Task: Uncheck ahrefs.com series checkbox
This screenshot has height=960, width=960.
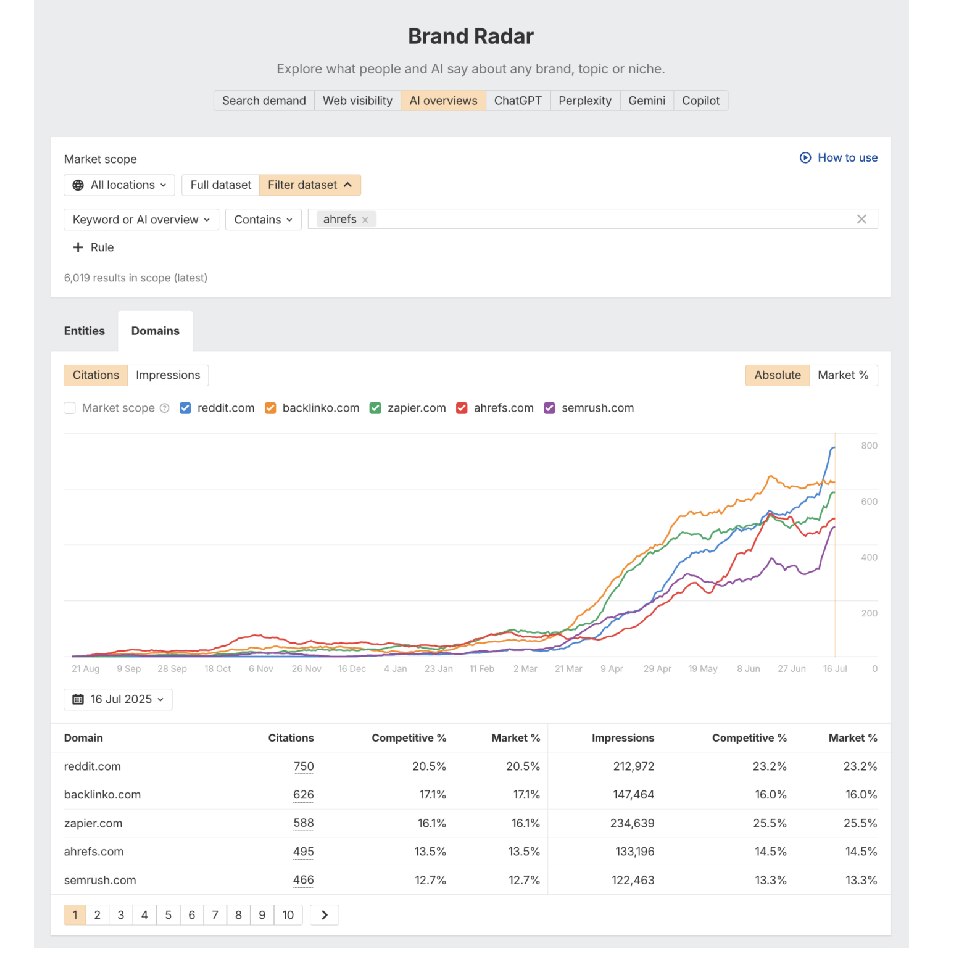Action: 462,408
